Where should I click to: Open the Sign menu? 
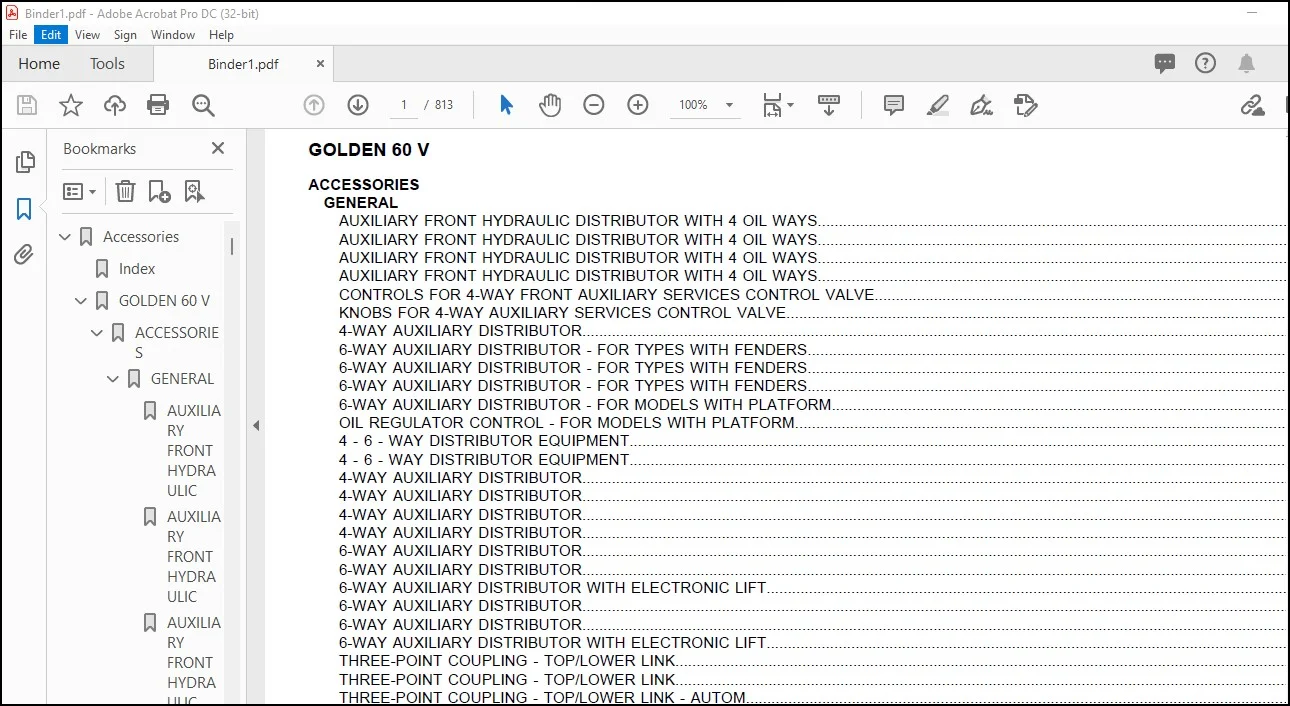[x=125, y=35]
